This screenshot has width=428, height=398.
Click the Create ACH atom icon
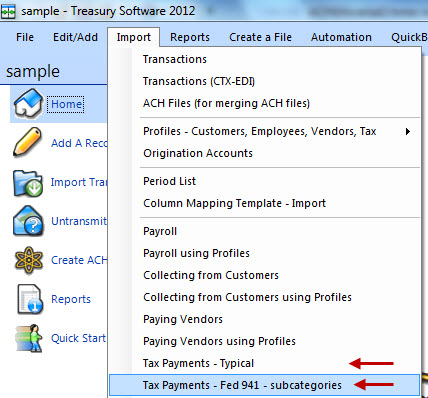pos(29,260)
